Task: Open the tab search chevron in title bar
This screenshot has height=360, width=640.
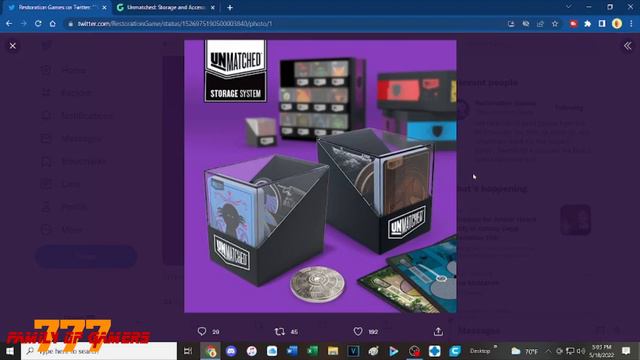Action: [x=569, y=7]
